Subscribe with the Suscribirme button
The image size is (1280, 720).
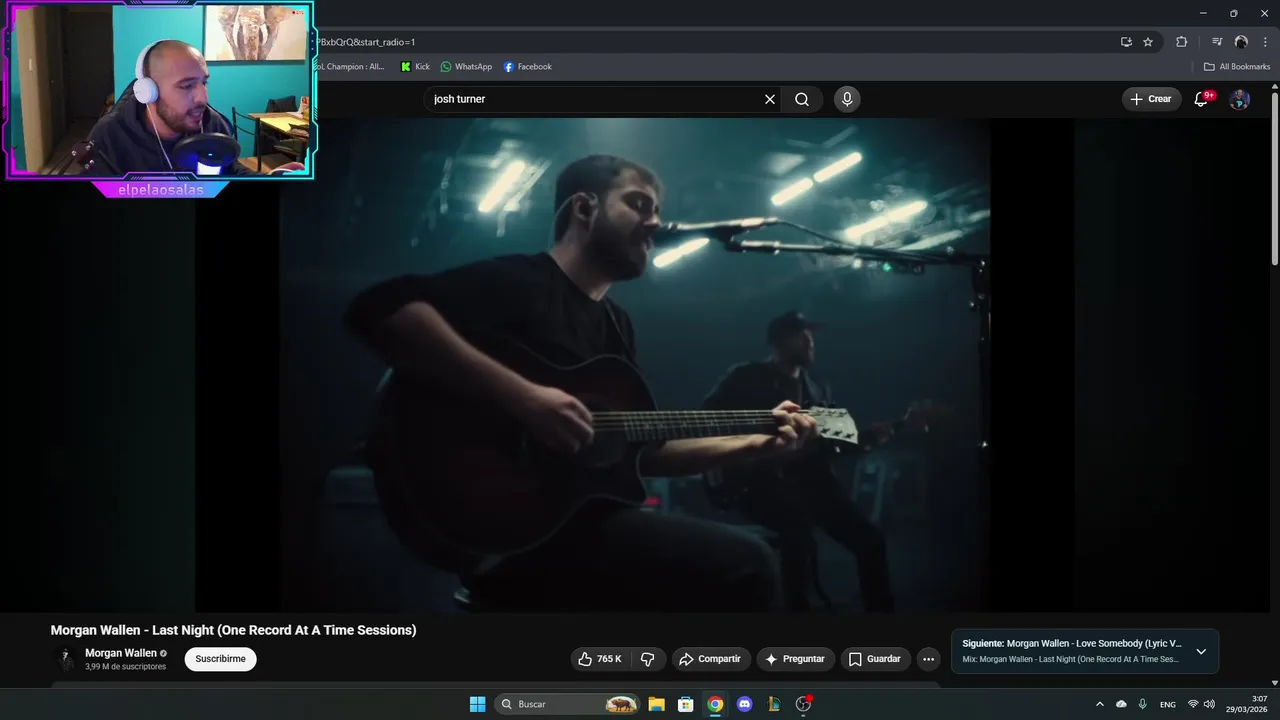click(x=220, y=659)
